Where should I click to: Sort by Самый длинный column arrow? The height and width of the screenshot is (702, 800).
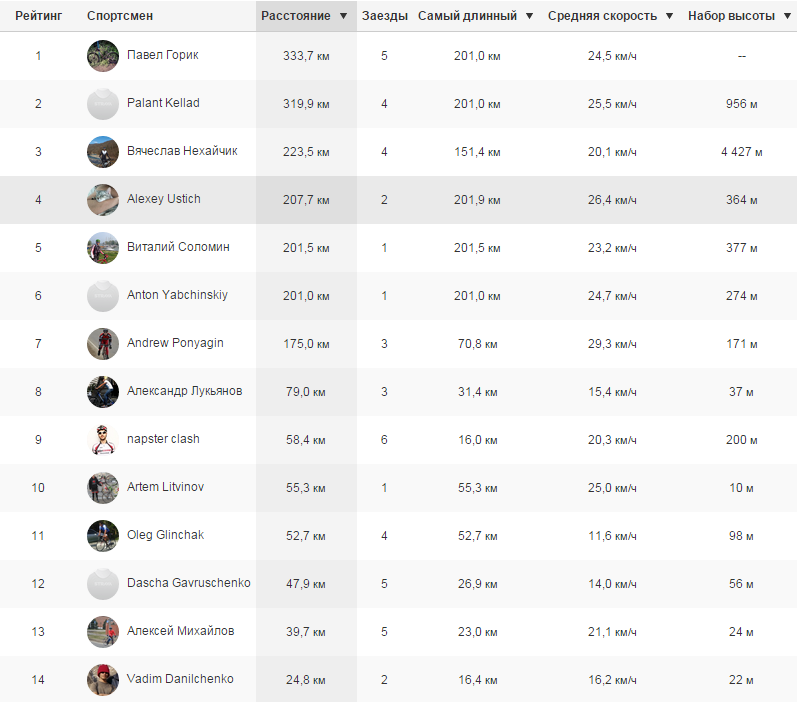530,17
